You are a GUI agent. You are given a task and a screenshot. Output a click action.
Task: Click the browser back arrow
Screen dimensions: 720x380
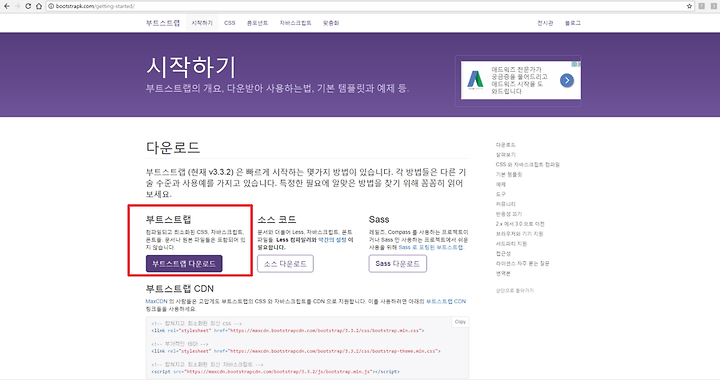pyautogui.click(x=6, y=6)
